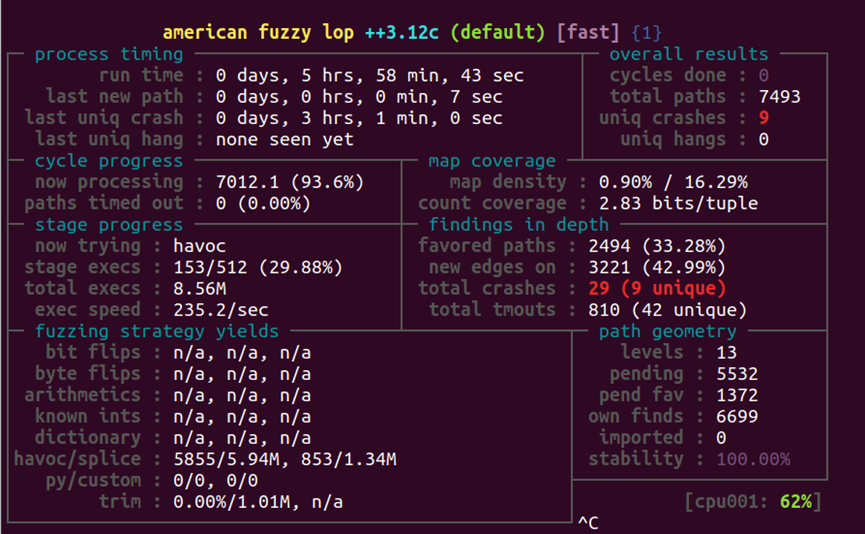Click the 'process timing' section header
Image resolution: width=865 pixels, height=534 pixels.
[109, 54]
